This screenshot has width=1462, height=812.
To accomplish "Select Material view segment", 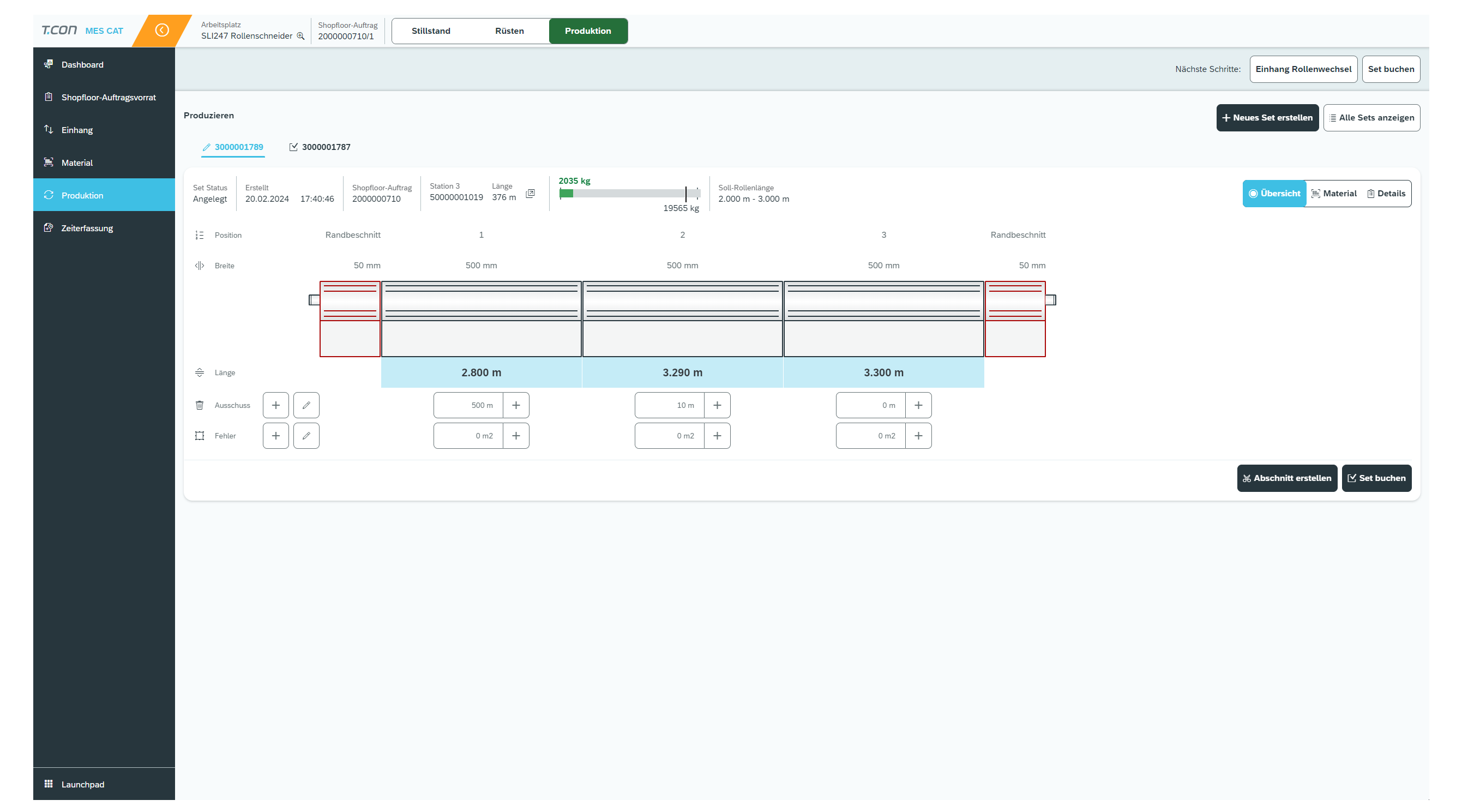I will [1334, 194].
